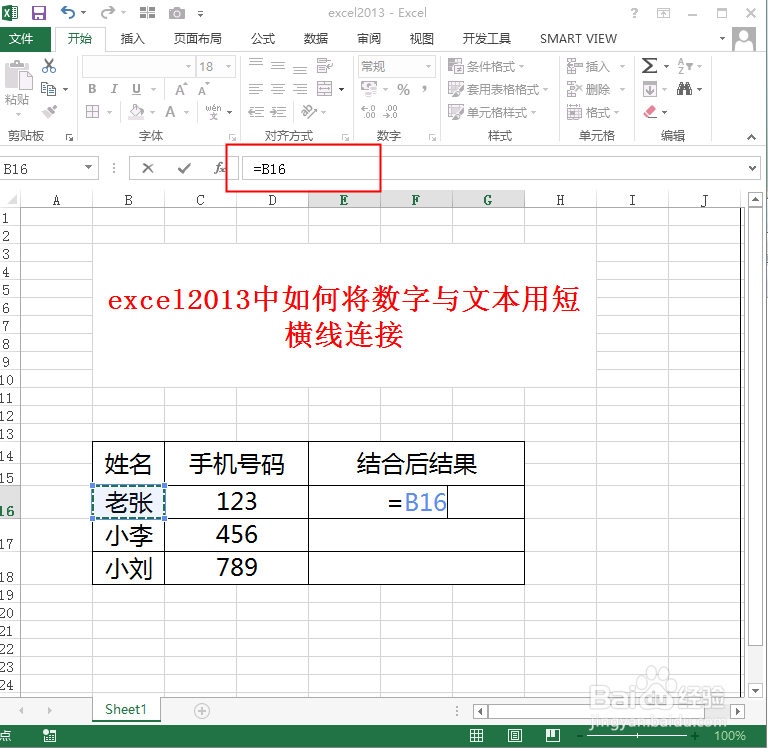Apply the Percent style

pyautogui.click(x=403, y=89)
